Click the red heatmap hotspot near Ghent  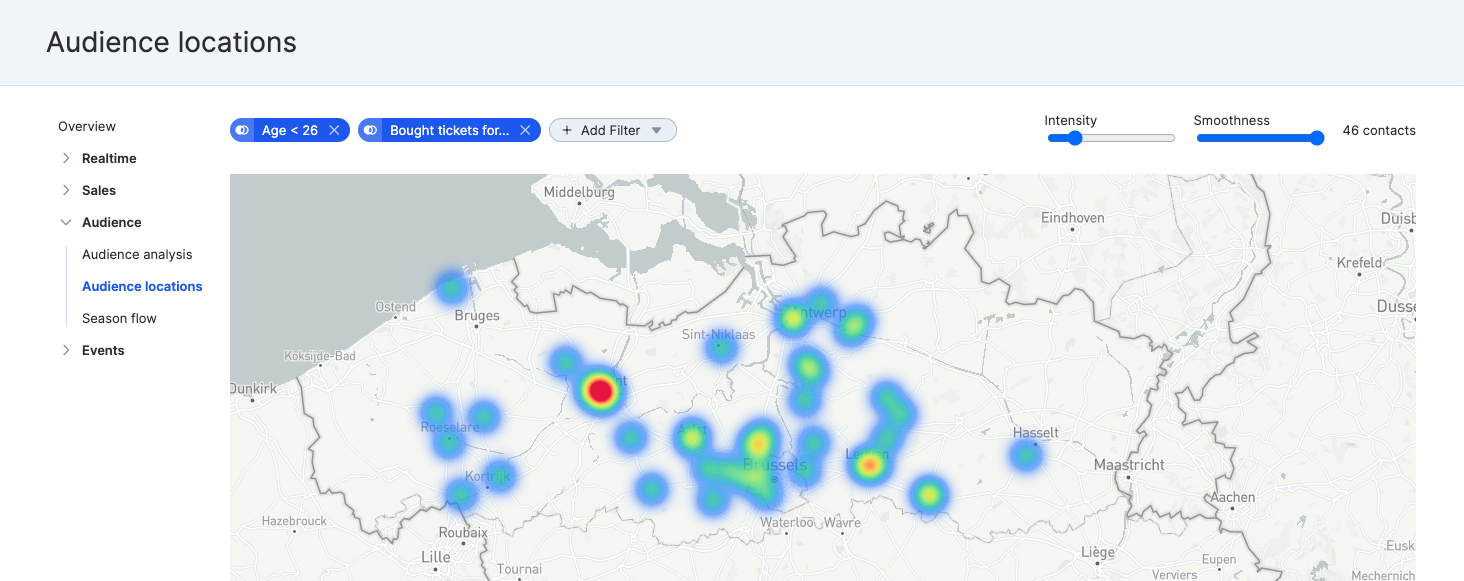coord(600,390)
